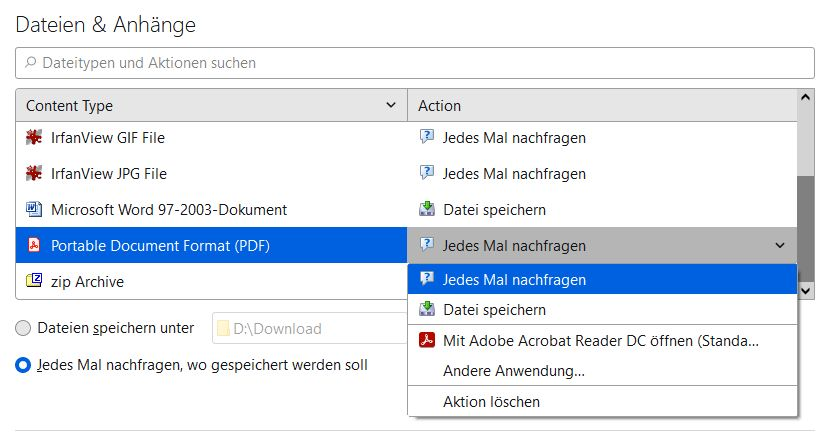Click the save icon beside Word's Datei speichern

(427, 210)
